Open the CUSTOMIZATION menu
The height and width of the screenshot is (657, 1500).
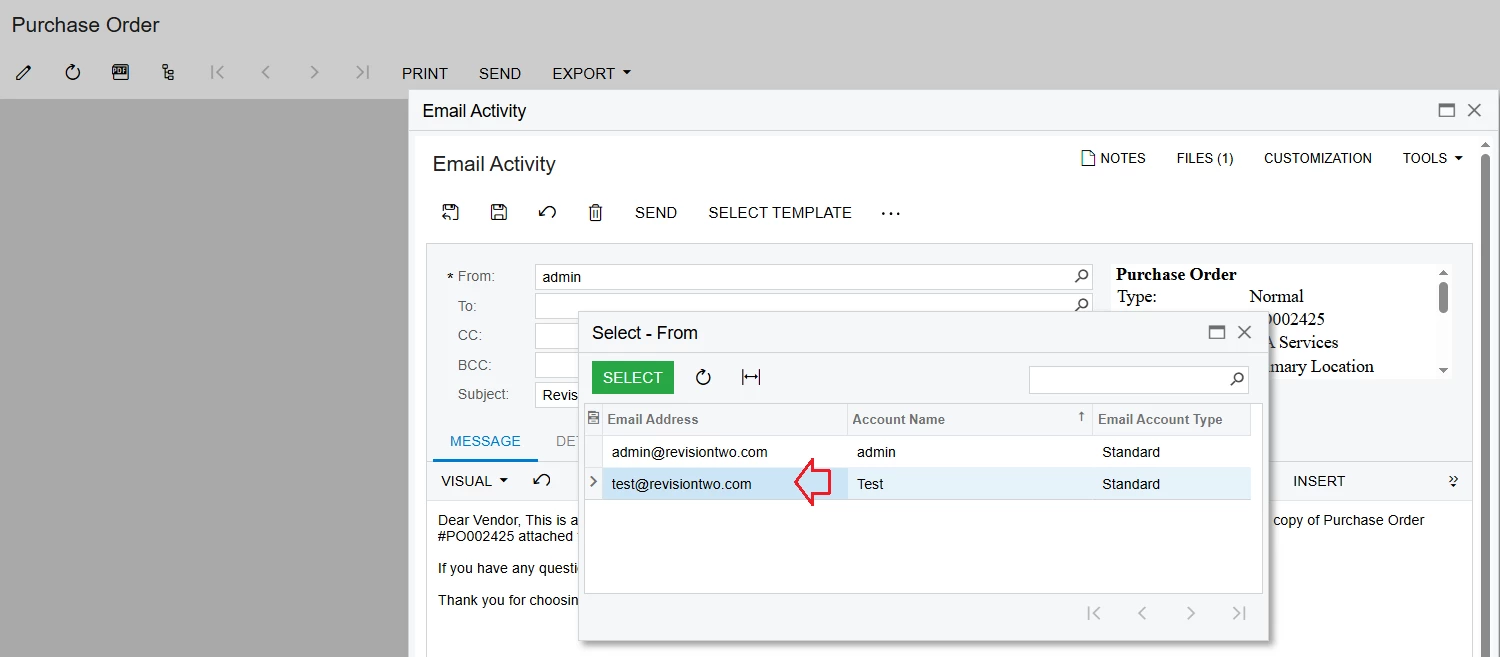[1318, 158]
